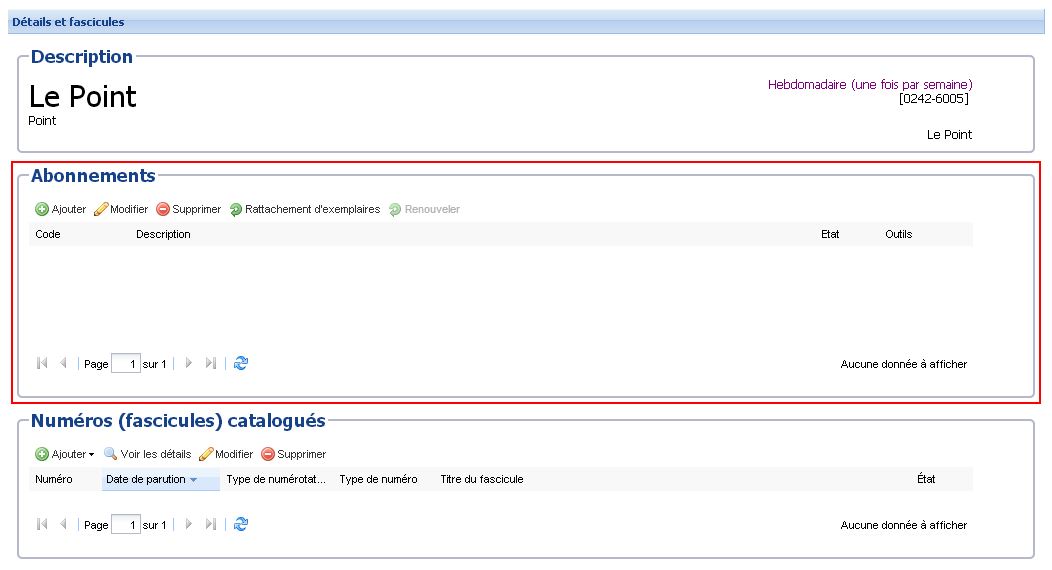This screenshot has height=570, width=1052.
Task: Refresh the Abonnements list
Action: (x=241, y=363)
